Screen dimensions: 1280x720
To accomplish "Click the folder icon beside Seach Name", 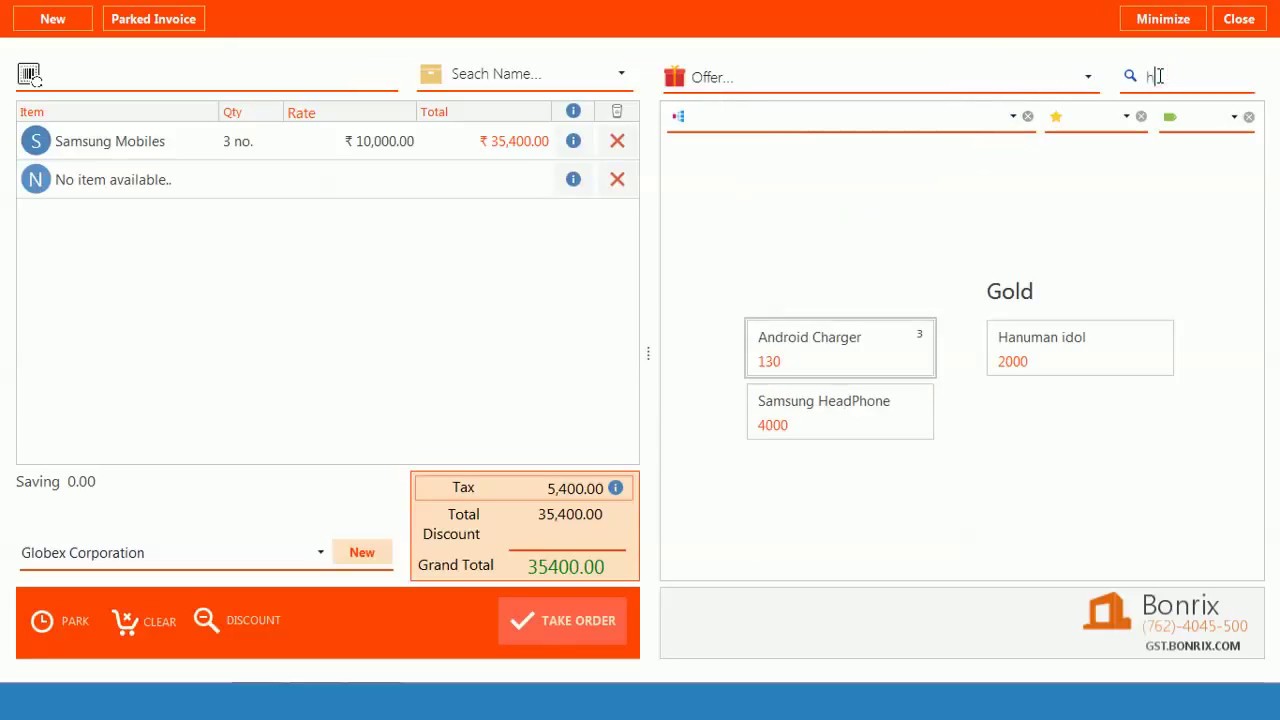I will 431,74.
